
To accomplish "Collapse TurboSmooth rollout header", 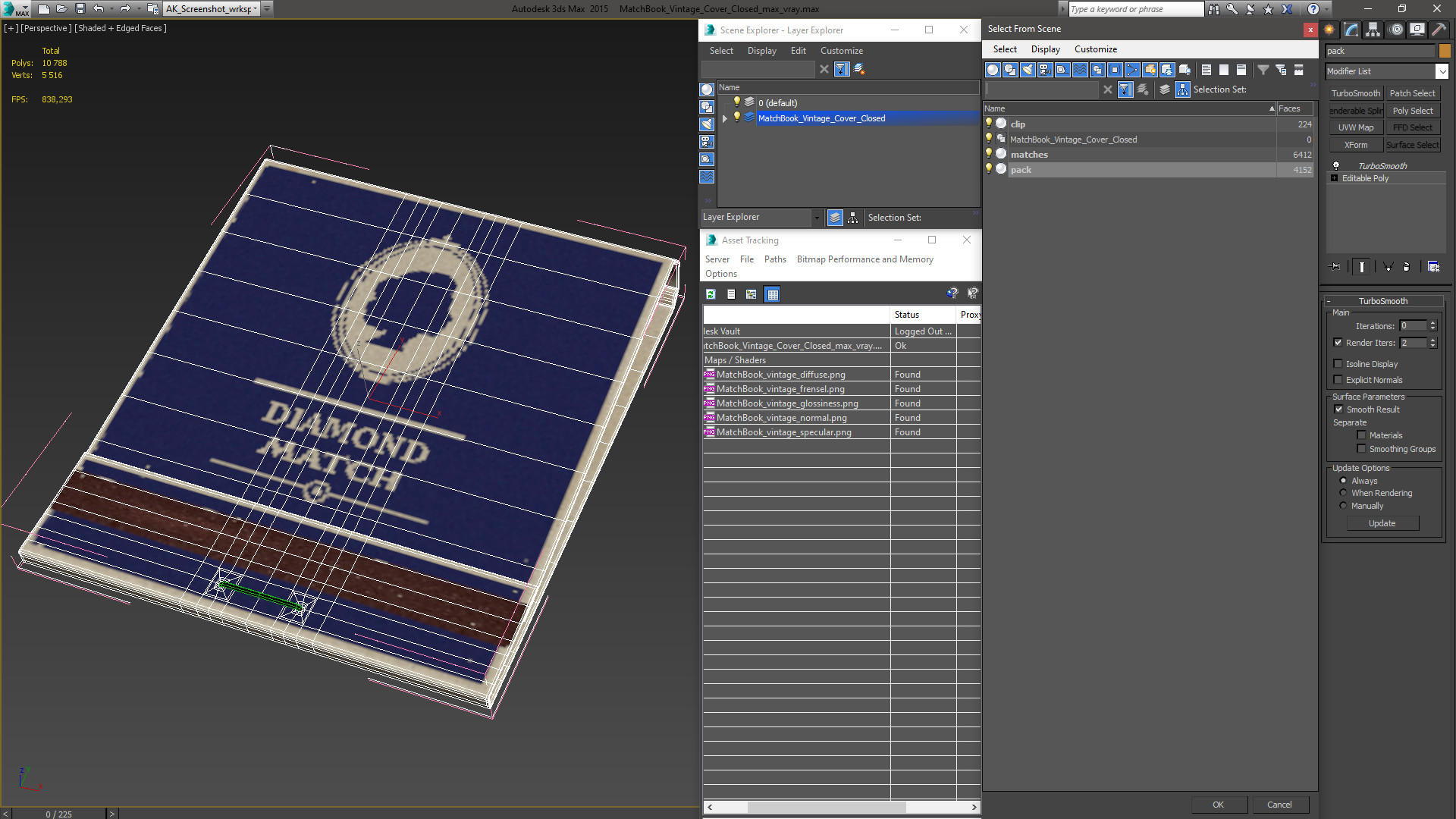I will (1382, 301).
